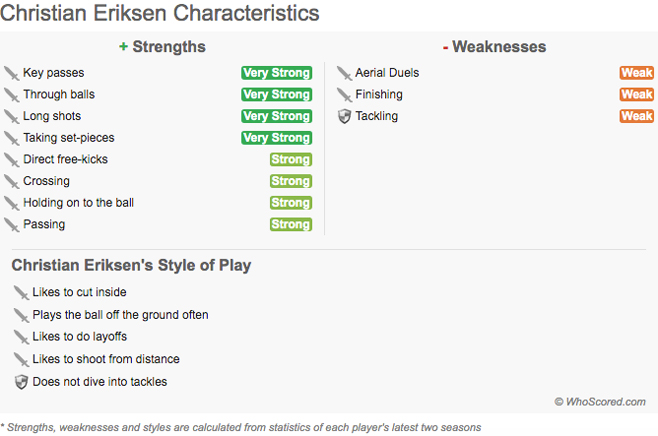Screen dimensions: 658x436
Task: Click the Weak badge for Tackling
Action: (x=636, y=117)
